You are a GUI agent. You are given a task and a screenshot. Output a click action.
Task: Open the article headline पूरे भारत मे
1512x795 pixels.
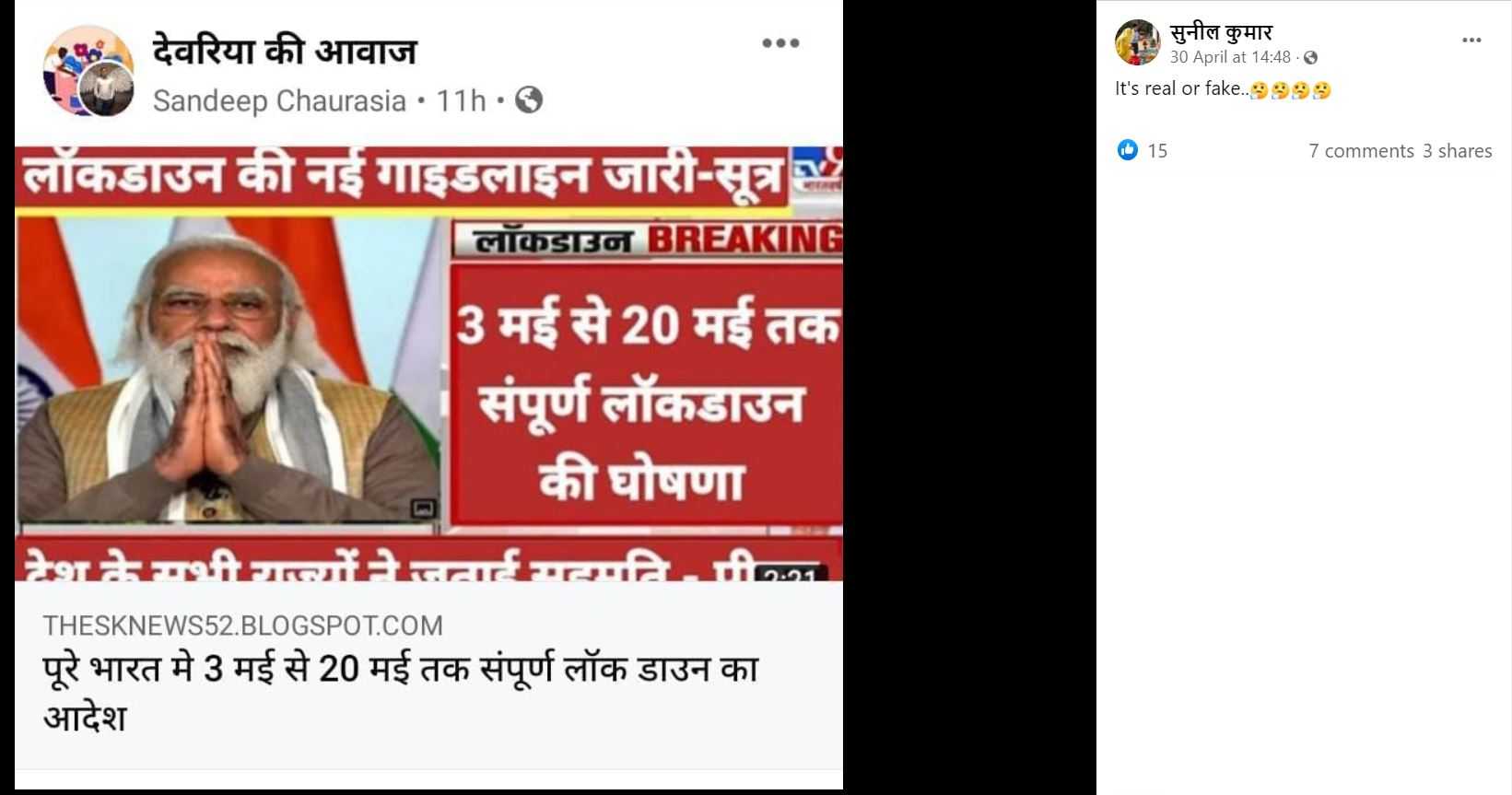pyautogui.click(x=401, y=693)
